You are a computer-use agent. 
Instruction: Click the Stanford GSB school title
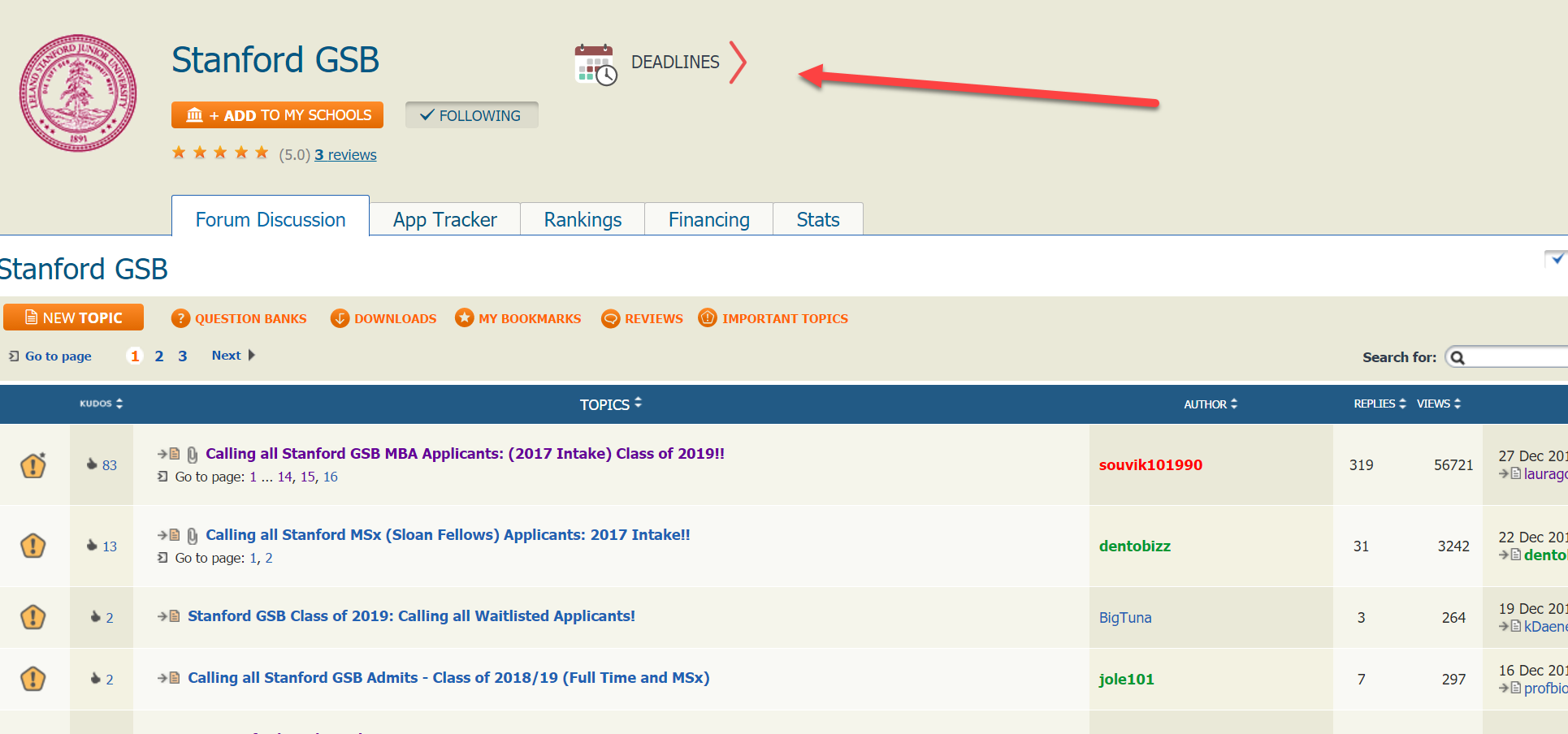click(275, 60)
